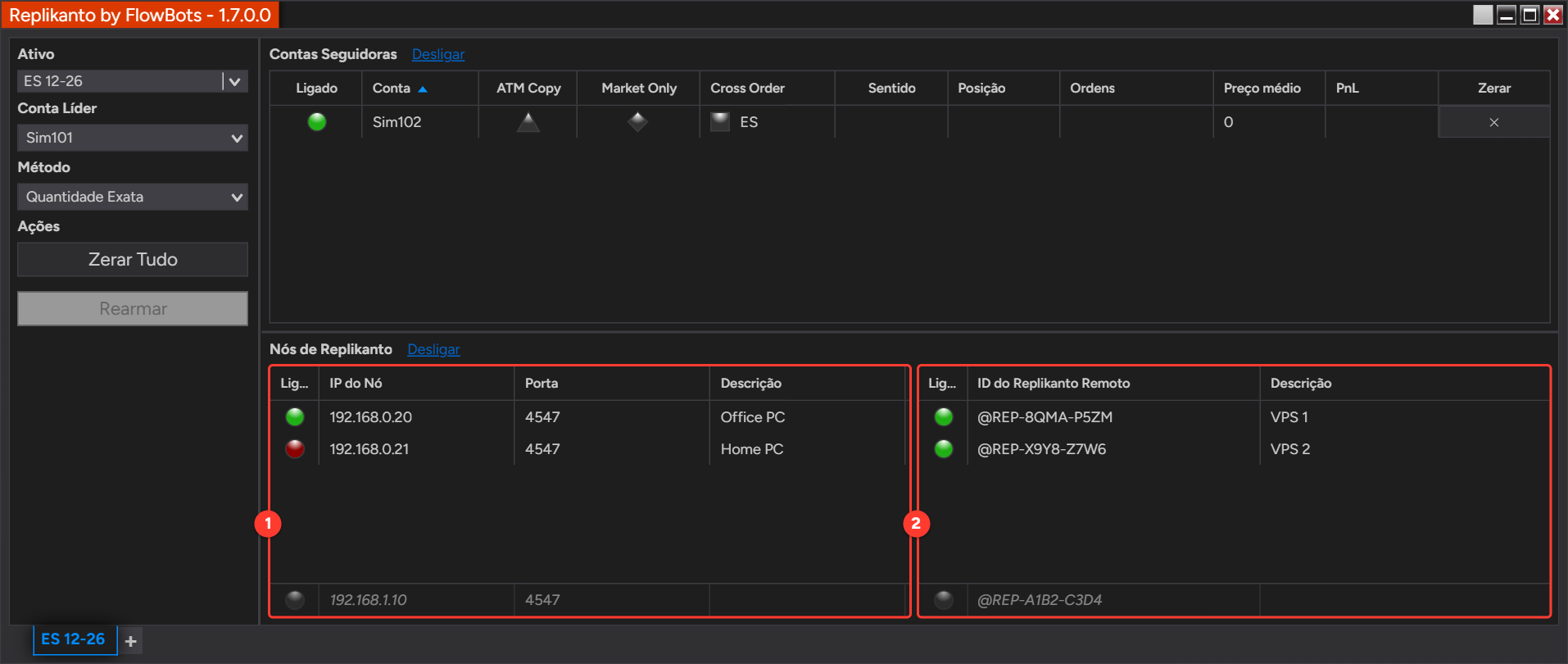Image resolution: width=1568 pixels, height=664 pixels.
Task: Click the new remote ID field @REP-A1B2-C3D4
Action: pyautogui.click(x=1113, y=600)
